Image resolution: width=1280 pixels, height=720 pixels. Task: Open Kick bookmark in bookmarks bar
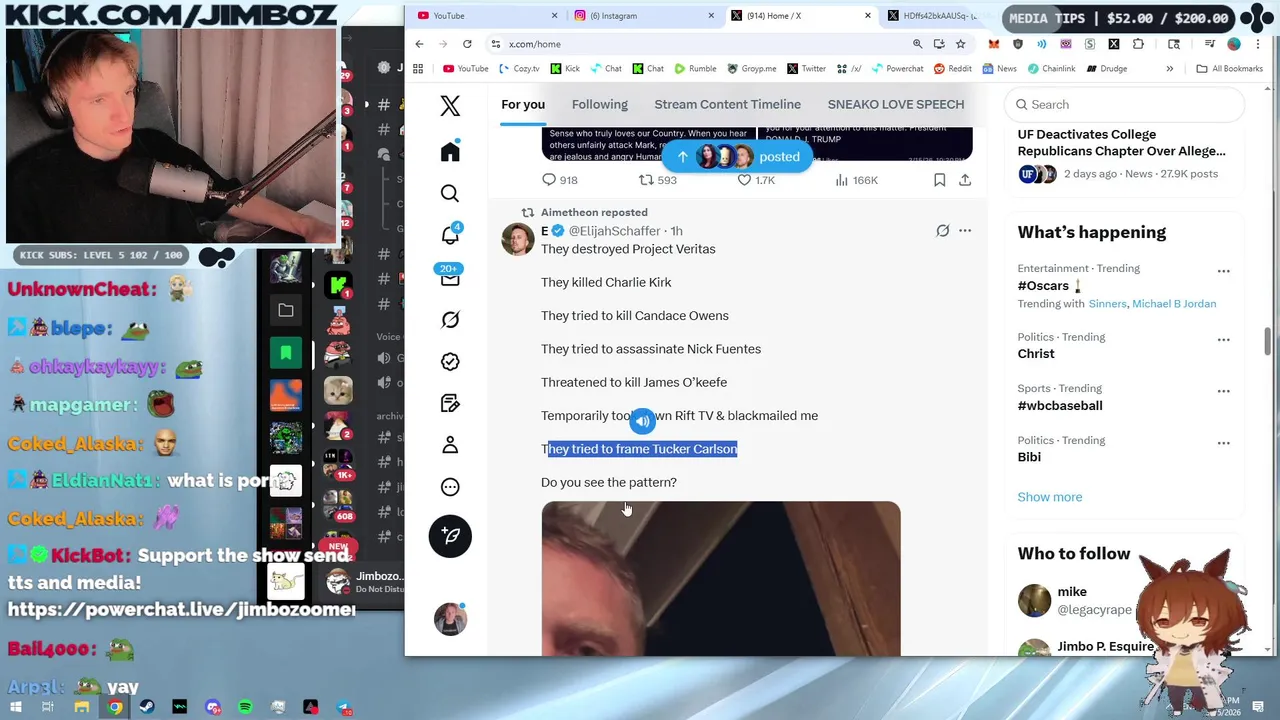[564, 69]
